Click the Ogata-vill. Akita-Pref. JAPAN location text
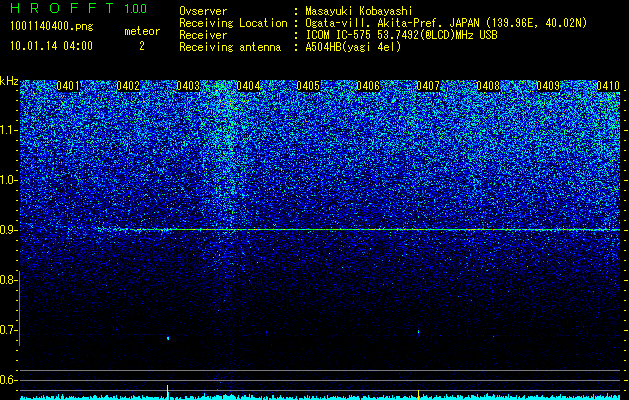629x400 pixels. [x=446, y=23]
